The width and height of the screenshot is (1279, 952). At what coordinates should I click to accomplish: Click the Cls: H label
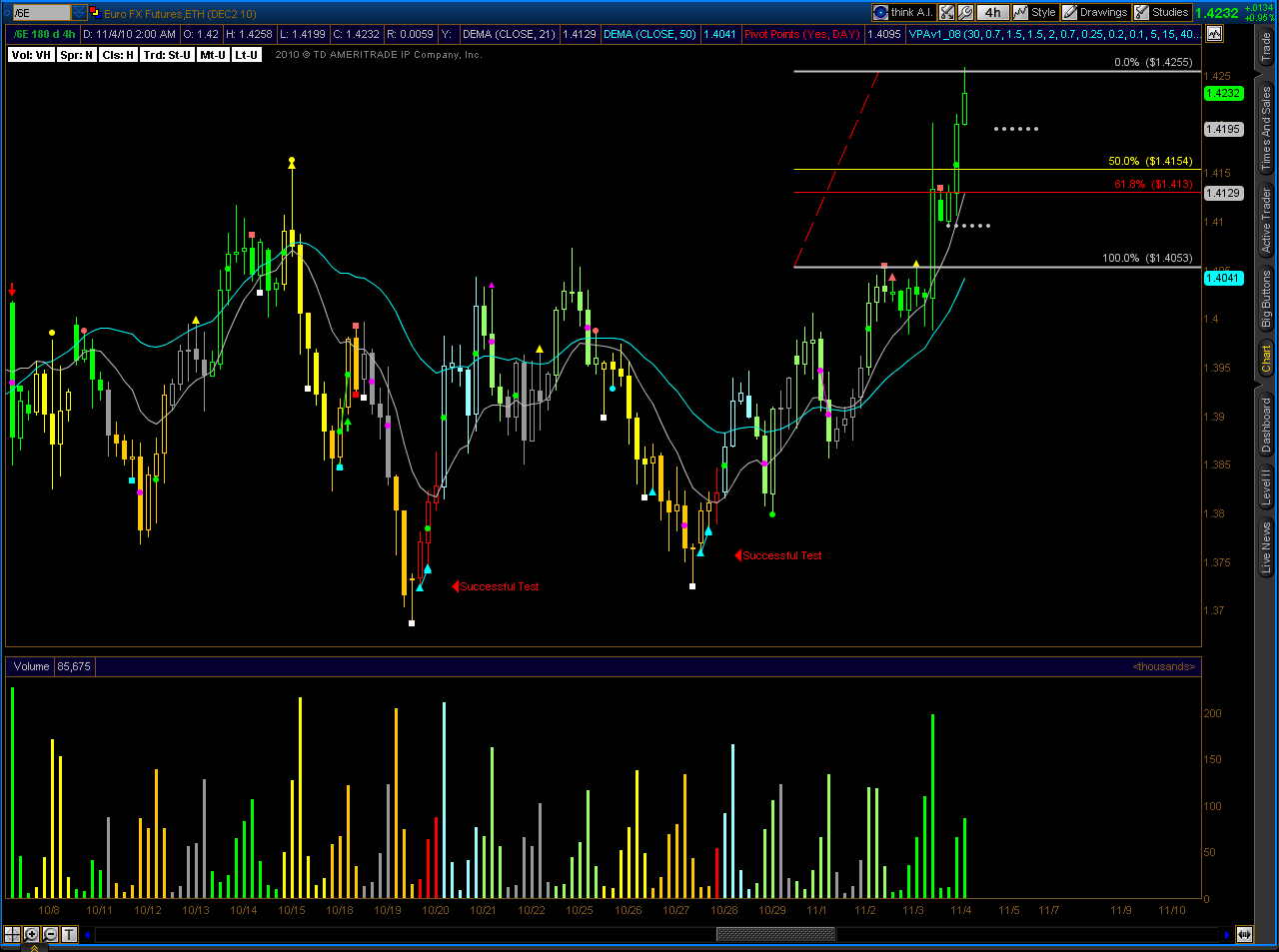118,55
